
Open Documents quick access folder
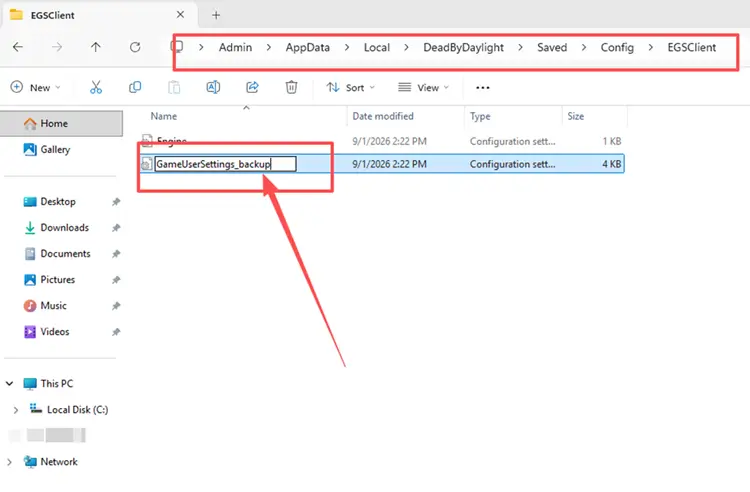(66, 253)
